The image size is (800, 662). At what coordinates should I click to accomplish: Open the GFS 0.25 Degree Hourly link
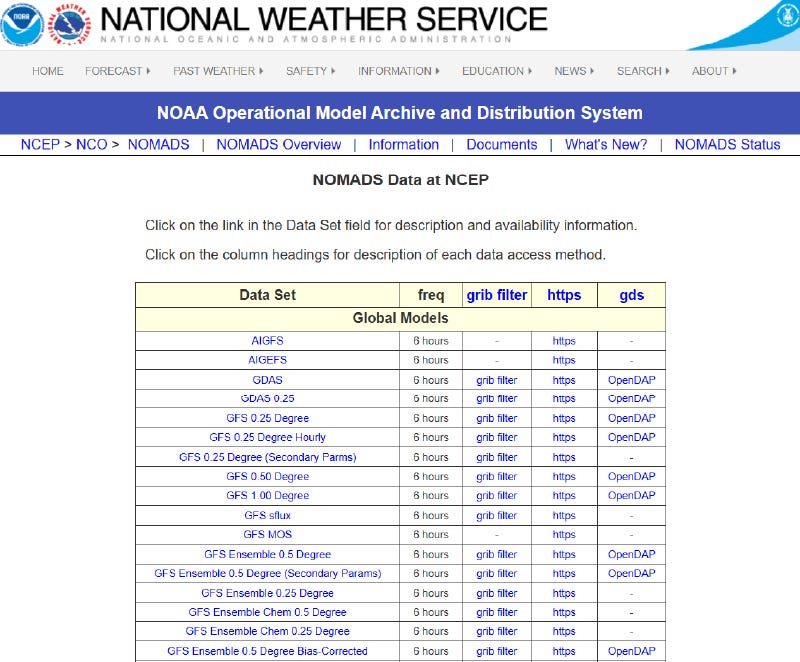(267, 437)
